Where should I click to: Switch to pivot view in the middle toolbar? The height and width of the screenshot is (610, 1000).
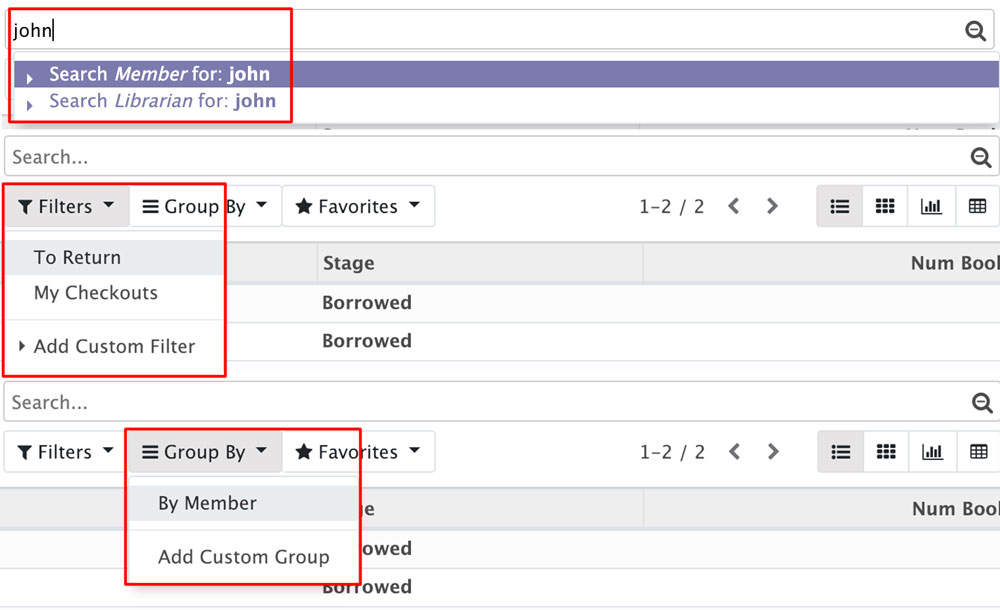978,206
